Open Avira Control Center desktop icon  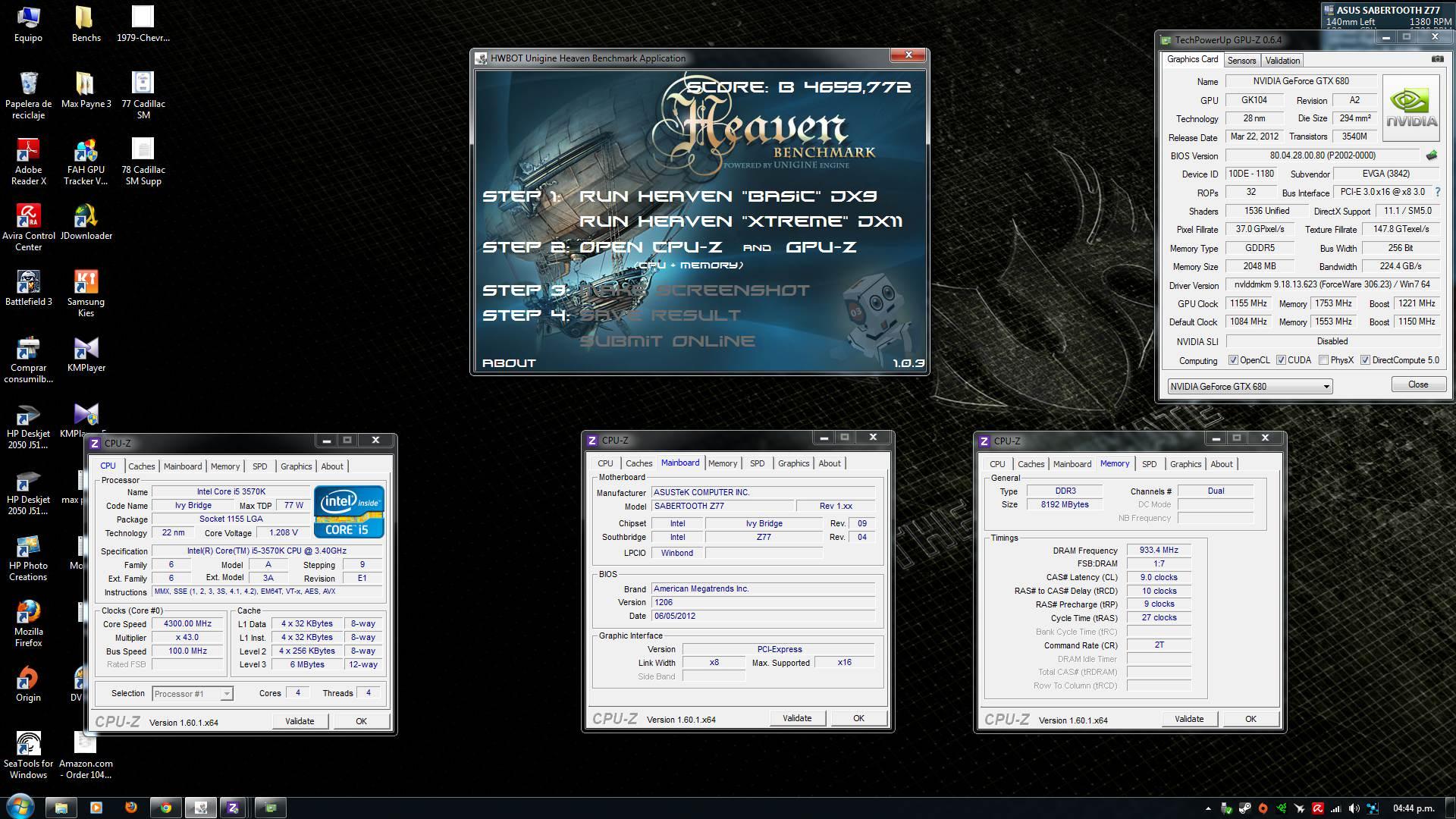pos(28,227)
